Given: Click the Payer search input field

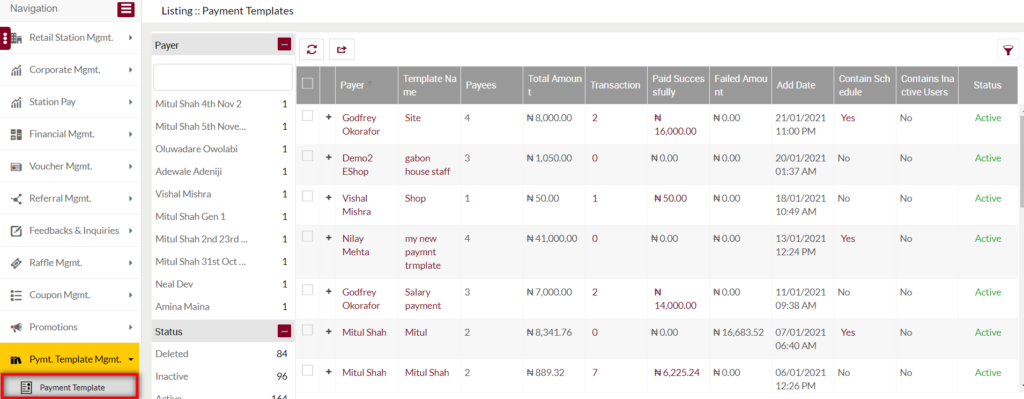Looking at the screenshot, I should point(223,77).
